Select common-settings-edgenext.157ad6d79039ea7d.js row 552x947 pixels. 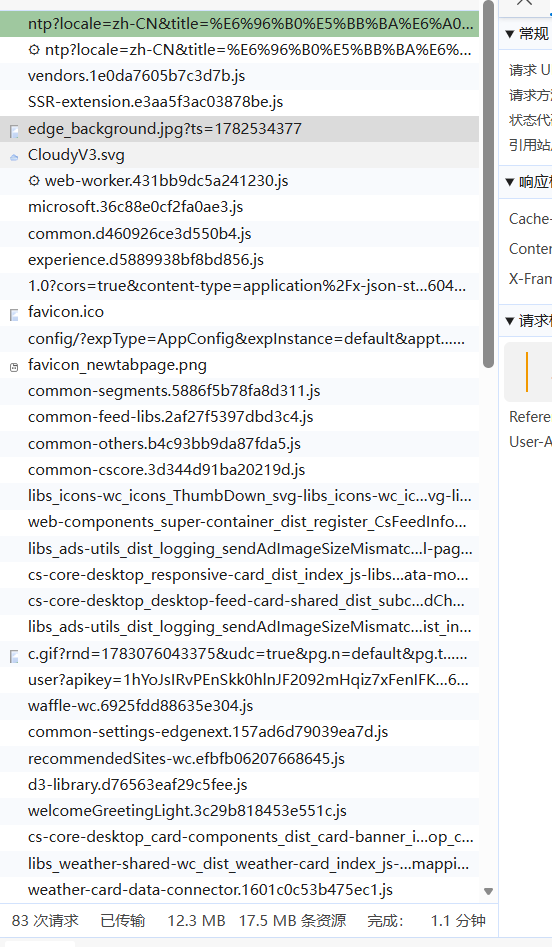(239, 732)
